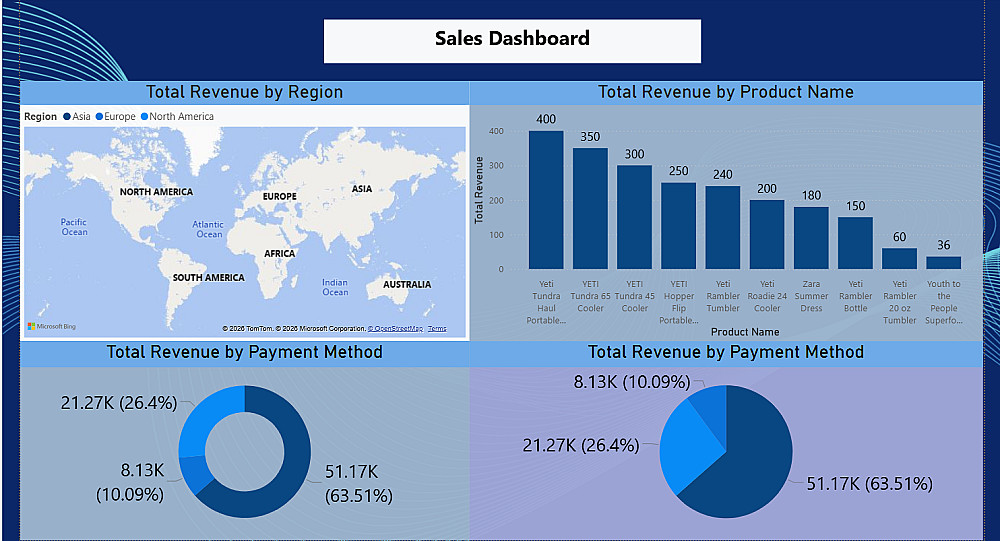Image resolution: width=1000 pixels, height=541 pixels.
Task: Click the Zara Summer Dress axis label
Action: 811,296
